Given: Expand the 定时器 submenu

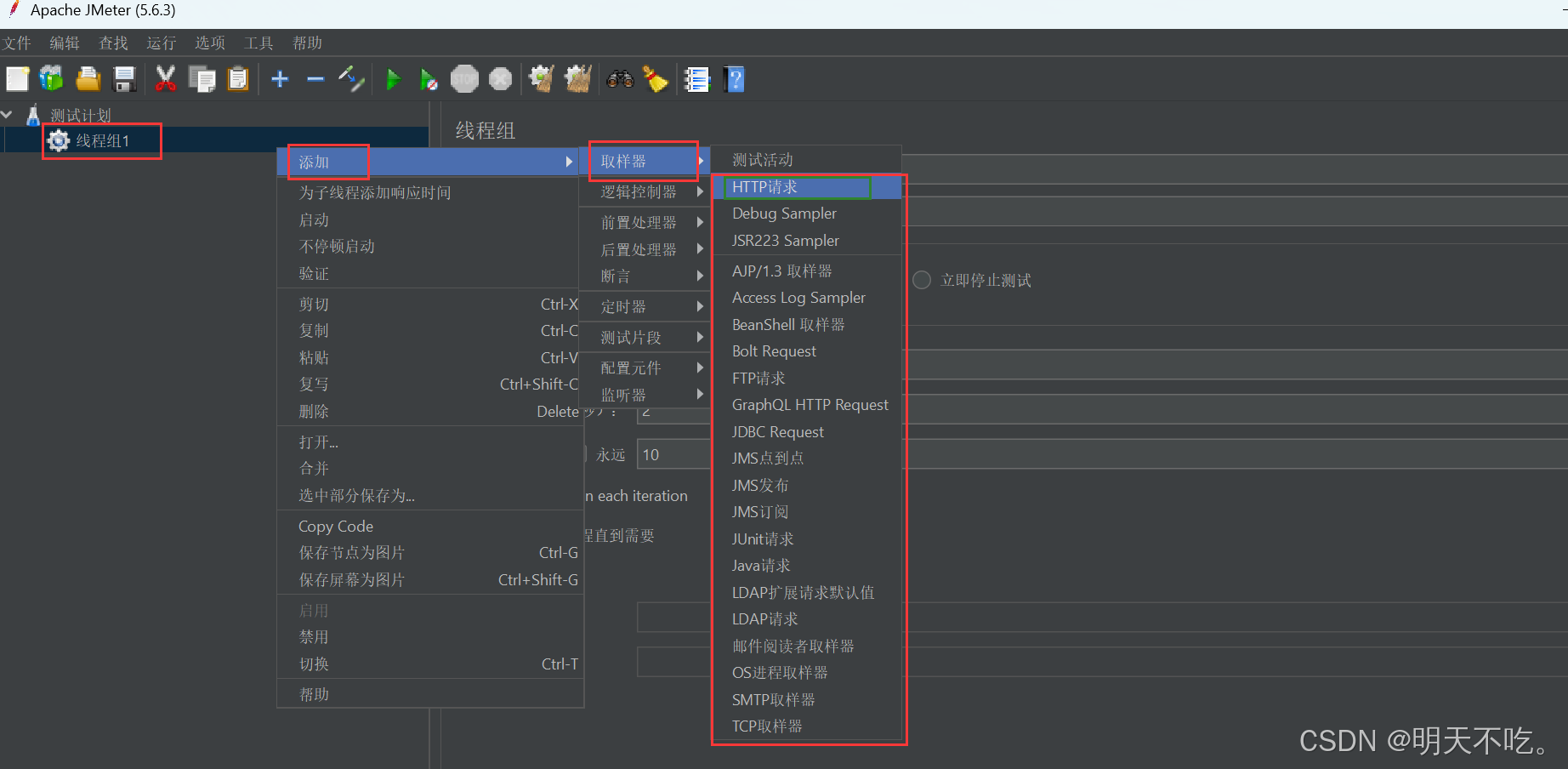Looking at the screenshot, I should [645, 306].
